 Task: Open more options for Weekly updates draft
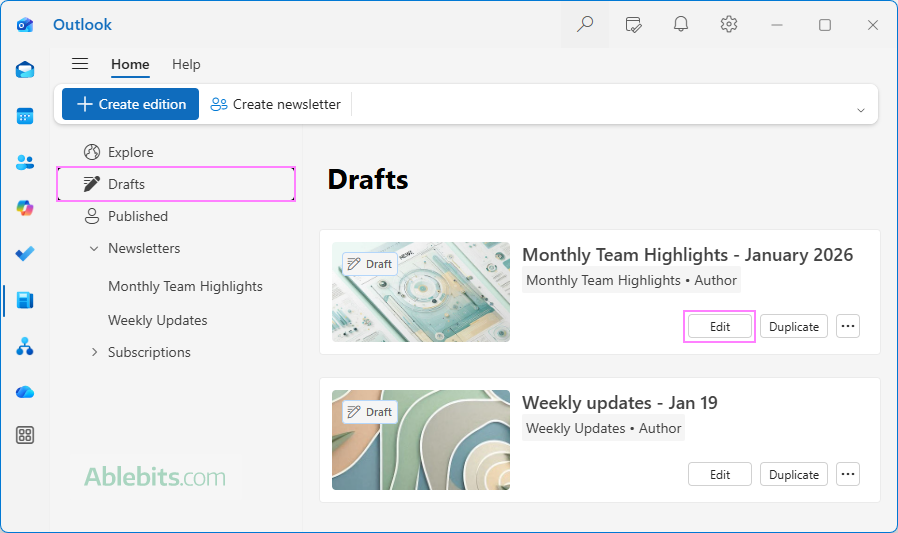848,474
